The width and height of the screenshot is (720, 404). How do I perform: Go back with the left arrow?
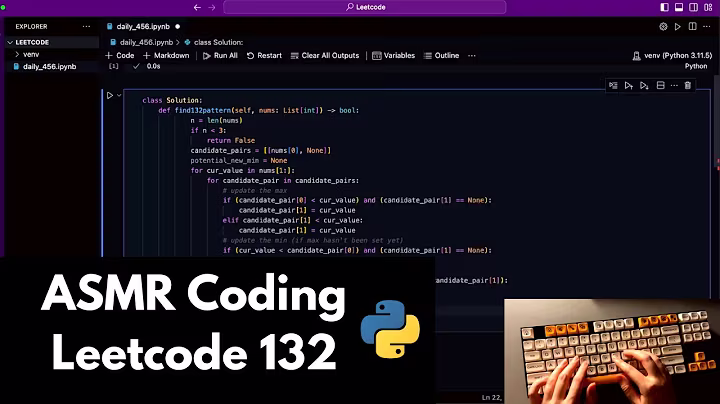tap(197, 7)
